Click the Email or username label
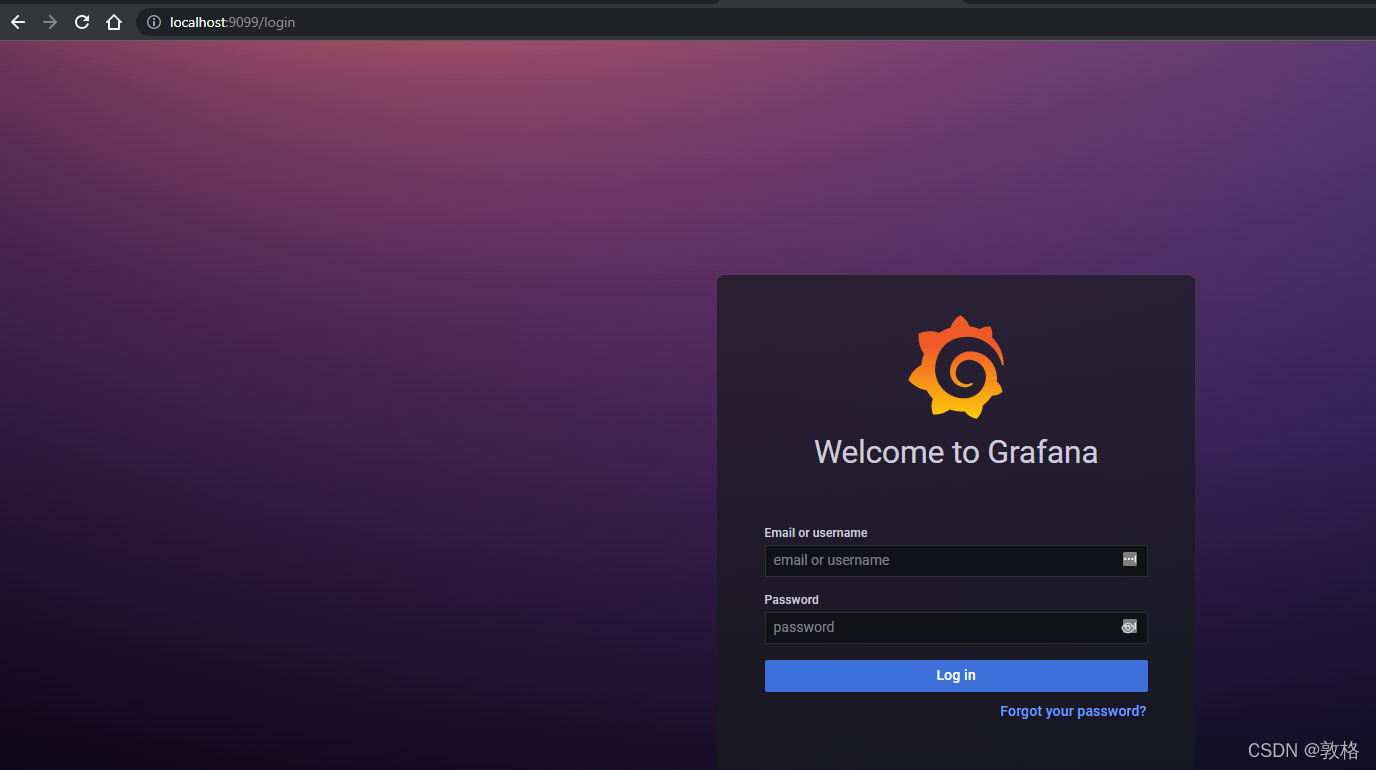This screenshot has width=1376, height=770. tap(815, 532)
